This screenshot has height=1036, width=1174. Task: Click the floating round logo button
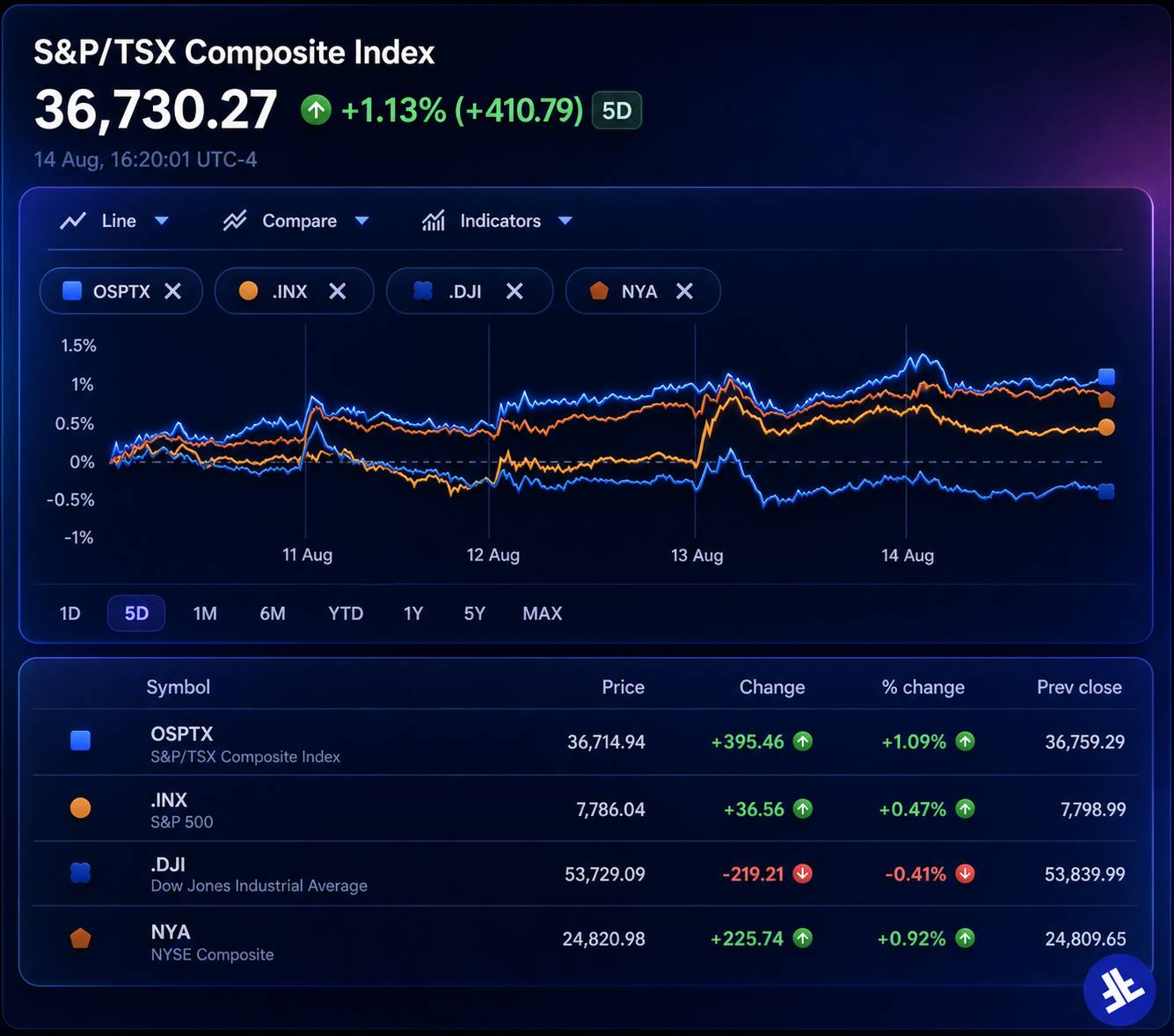tap(1119, 990)
